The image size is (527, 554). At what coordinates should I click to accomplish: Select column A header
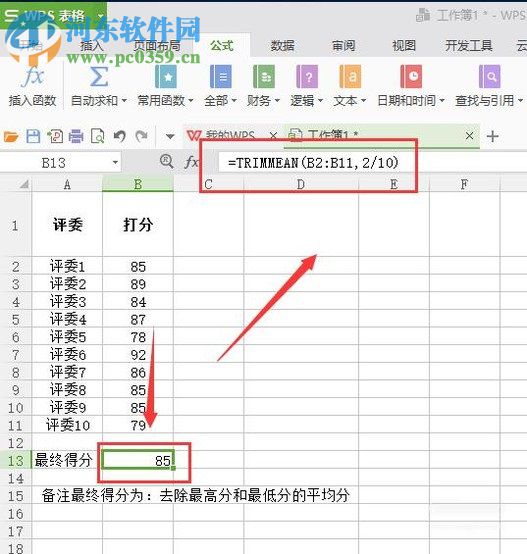coord(67,184)
